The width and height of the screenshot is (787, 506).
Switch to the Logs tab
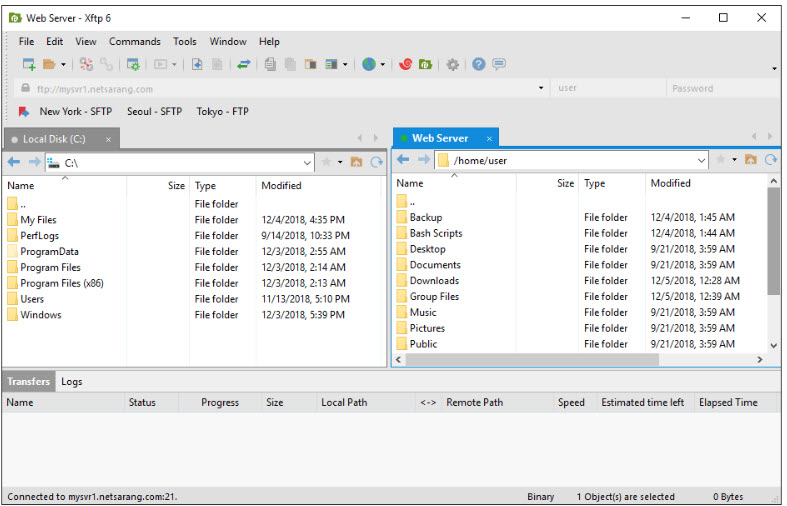72,382
